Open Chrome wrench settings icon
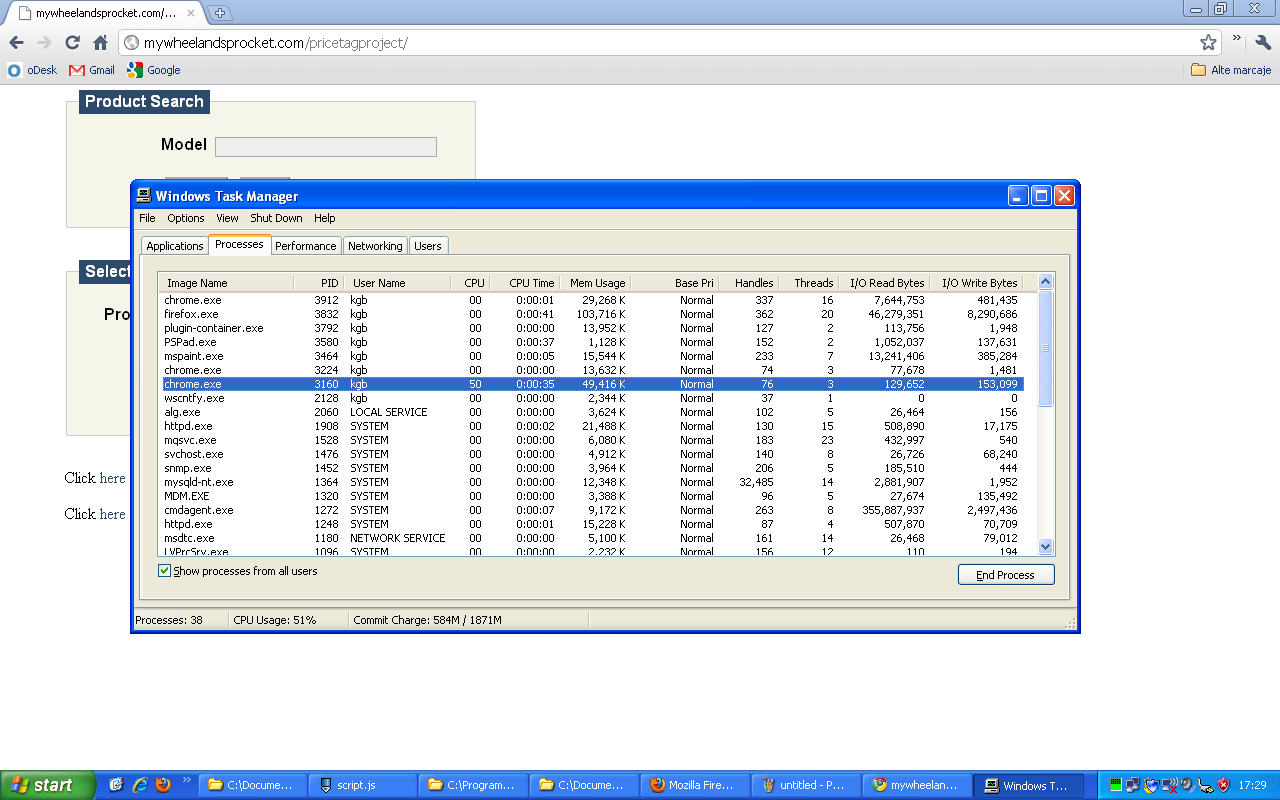This screenshot has height=800, width=1280. 1262,43
